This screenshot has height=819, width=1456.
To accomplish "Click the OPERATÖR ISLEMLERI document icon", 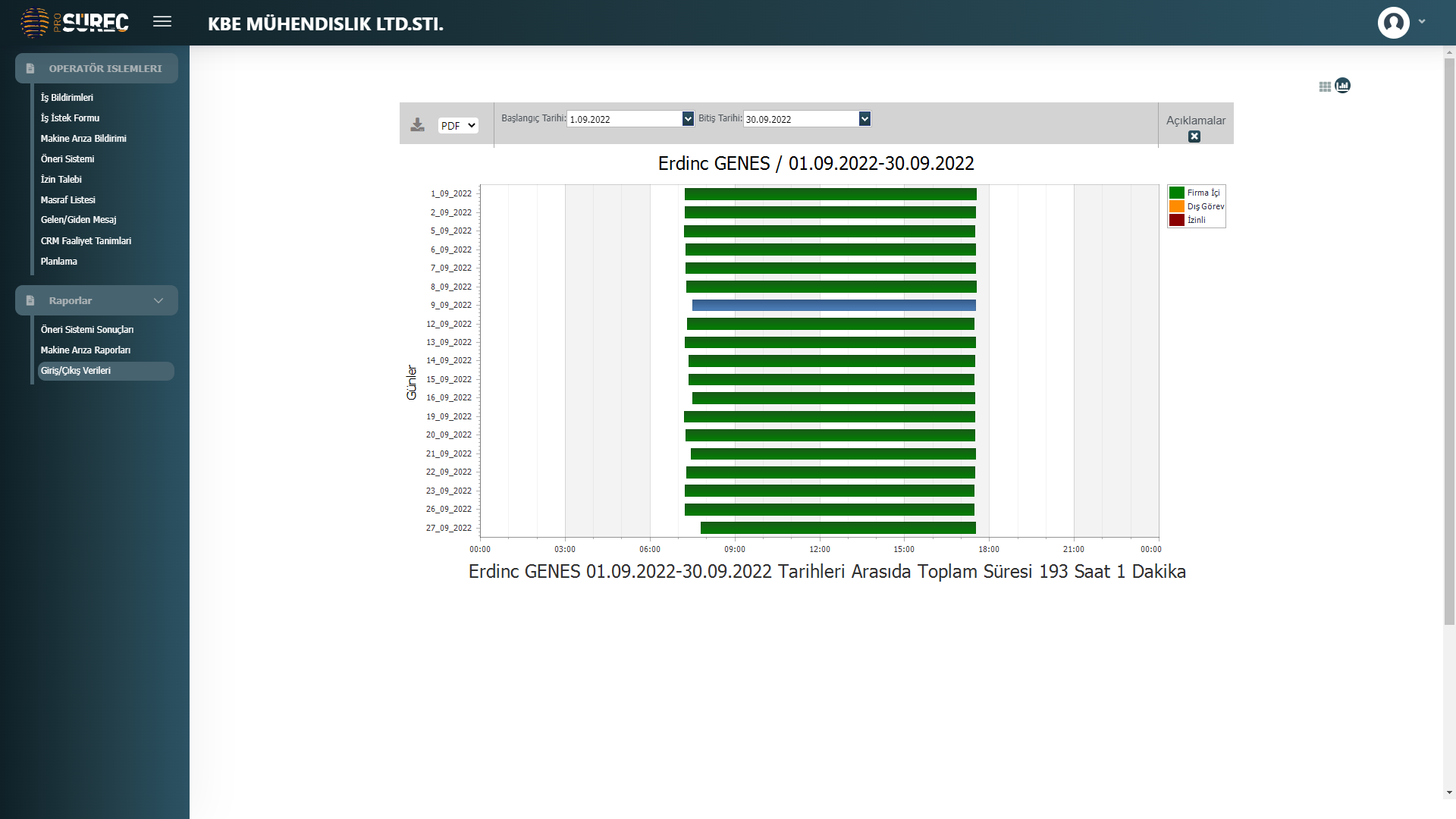I will [30, 68].
